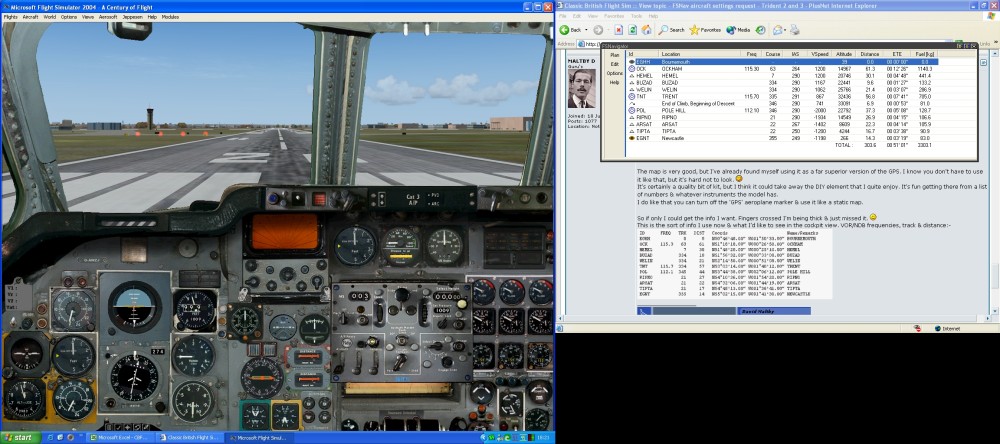The width and height of the screenshot is (1000, 444).
Task: Select the TIPTA waypoint row
Action: click(783, 131)
